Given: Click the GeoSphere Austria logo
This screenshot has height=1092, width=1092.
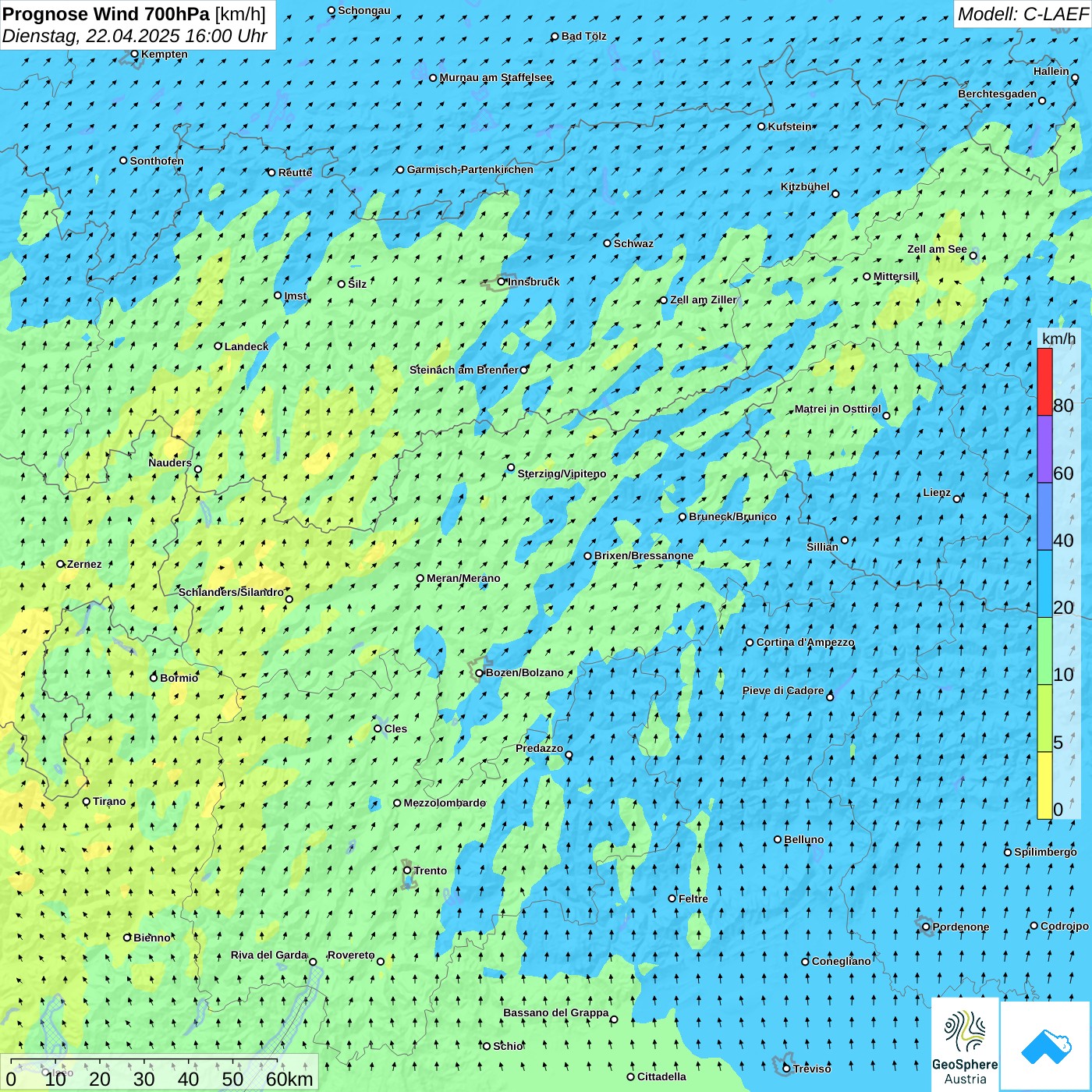Looking at the screenshot, I should point(965,1045).
